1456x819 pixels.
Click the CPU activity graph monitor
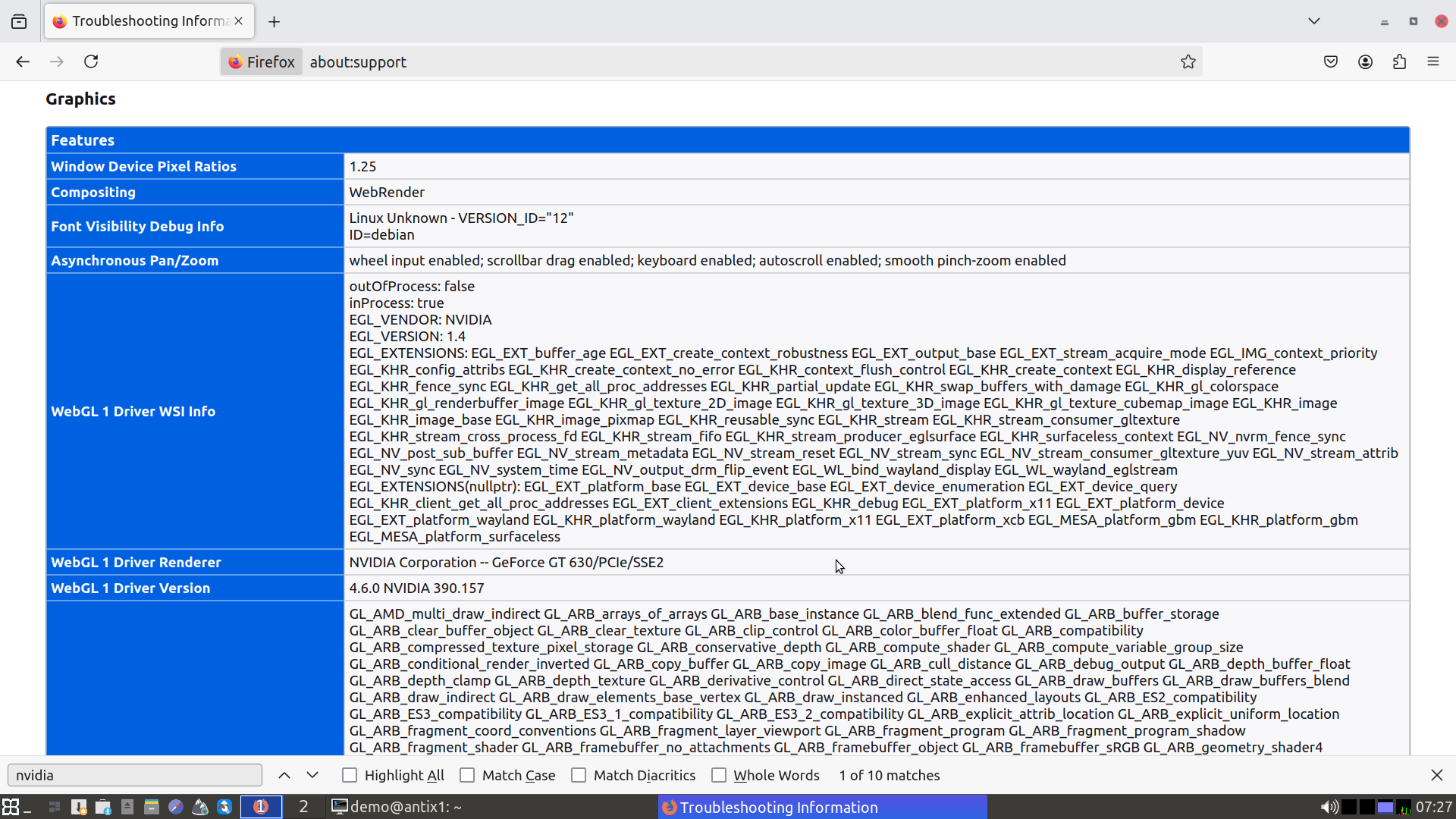[x=1404, y=807]
